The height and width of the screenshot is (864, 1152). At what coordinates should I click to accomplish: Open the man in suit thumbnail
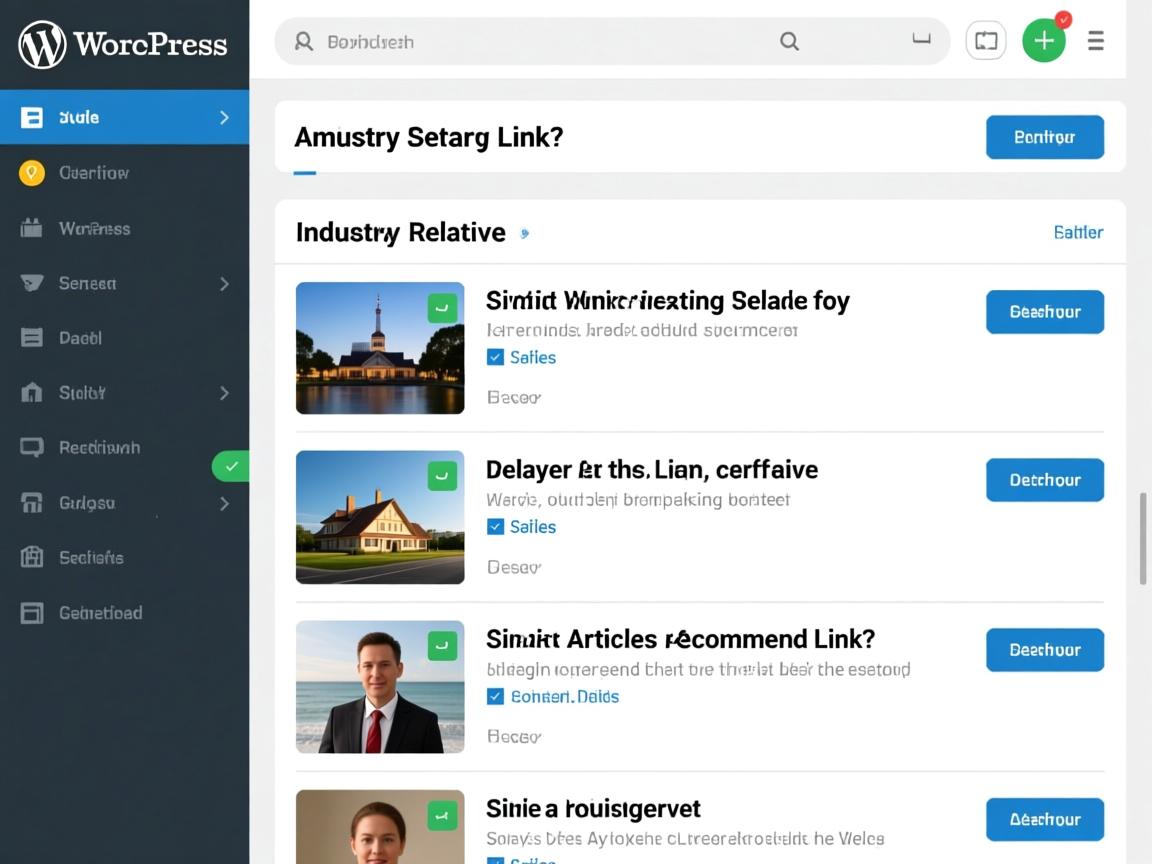click(380, 687)
